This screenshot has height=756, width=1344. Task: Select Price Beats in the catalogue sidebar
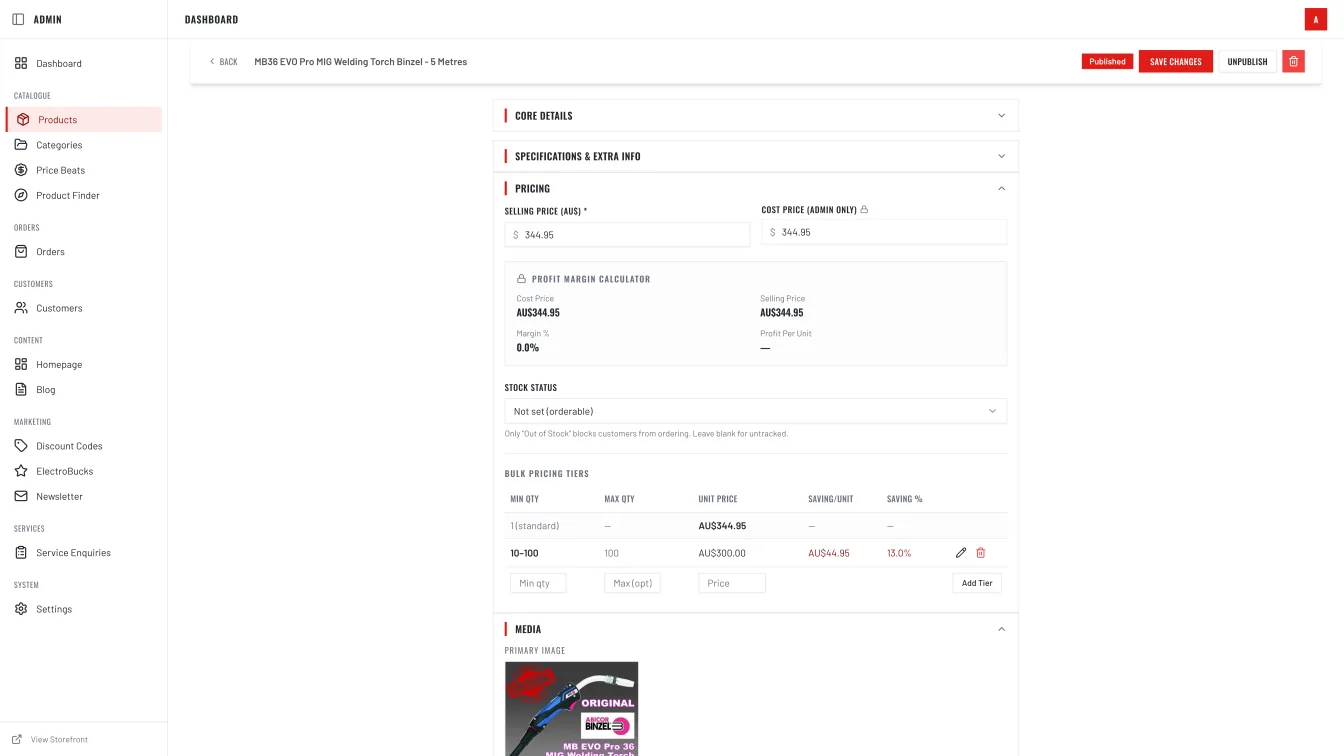(x=63, y=170)
